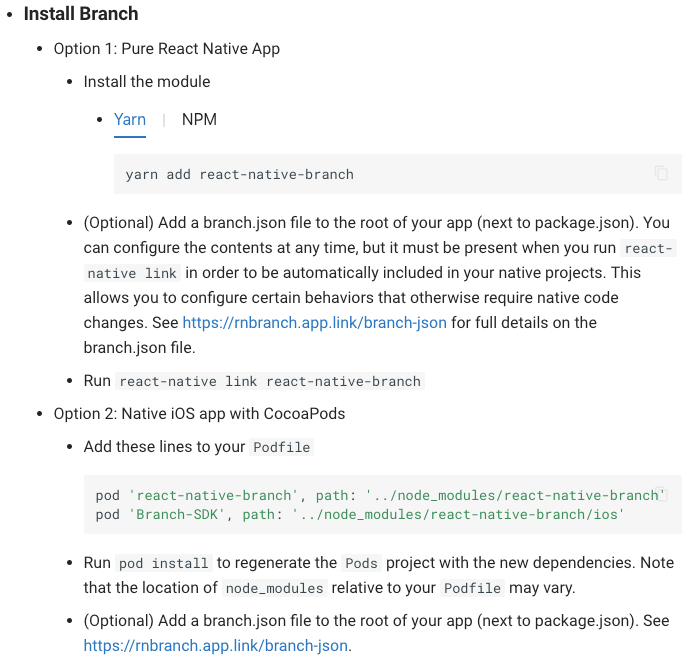This screenshot has width=696, height=666.
Task: Select the Yarn tab
Action: point(130,119)
